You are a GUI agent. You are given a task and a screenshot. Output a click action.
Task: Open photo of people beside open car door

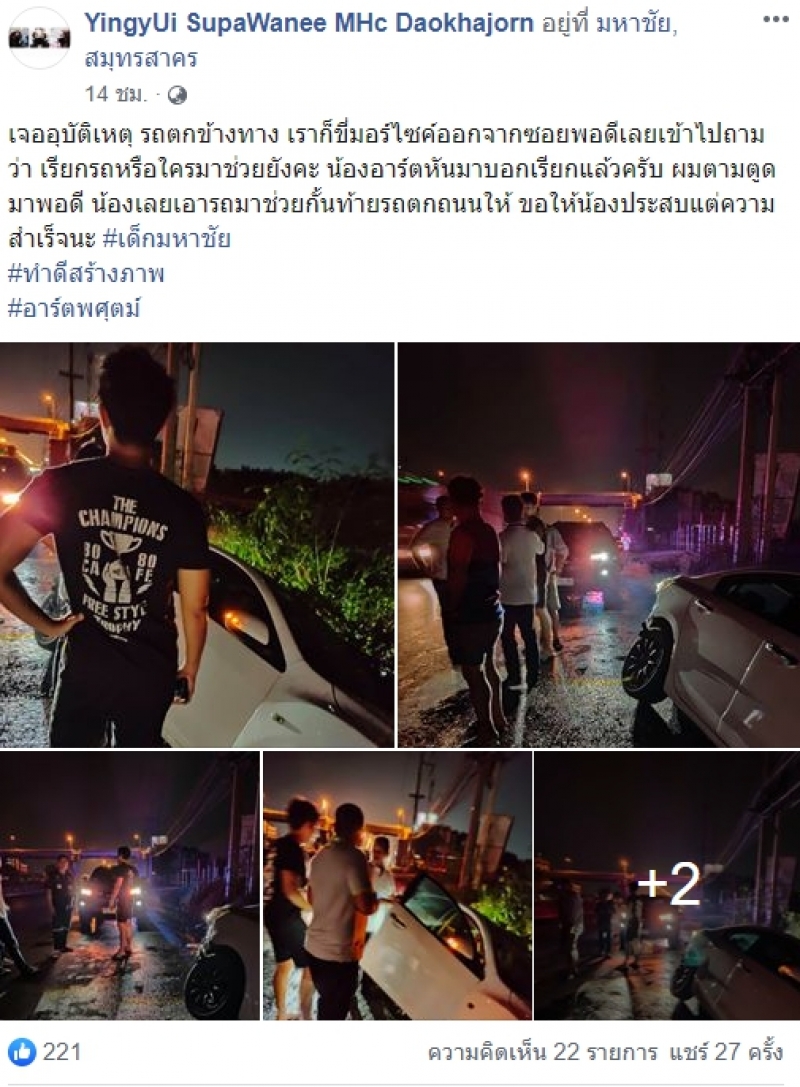[x=397, y=885]
